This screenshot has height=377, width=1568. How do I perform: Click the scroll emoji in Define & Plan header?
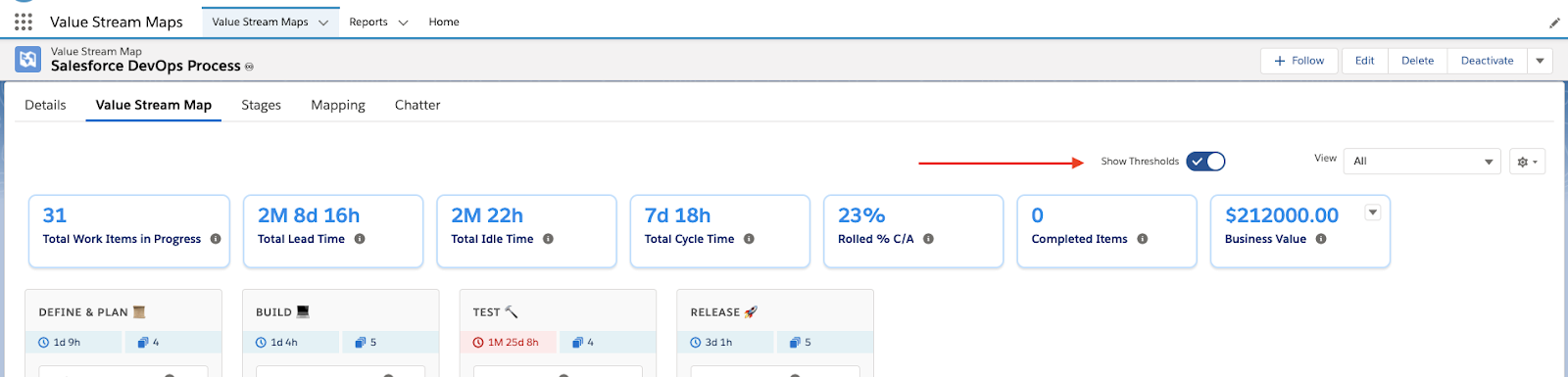pyautogui.click(x=139, y=312)
